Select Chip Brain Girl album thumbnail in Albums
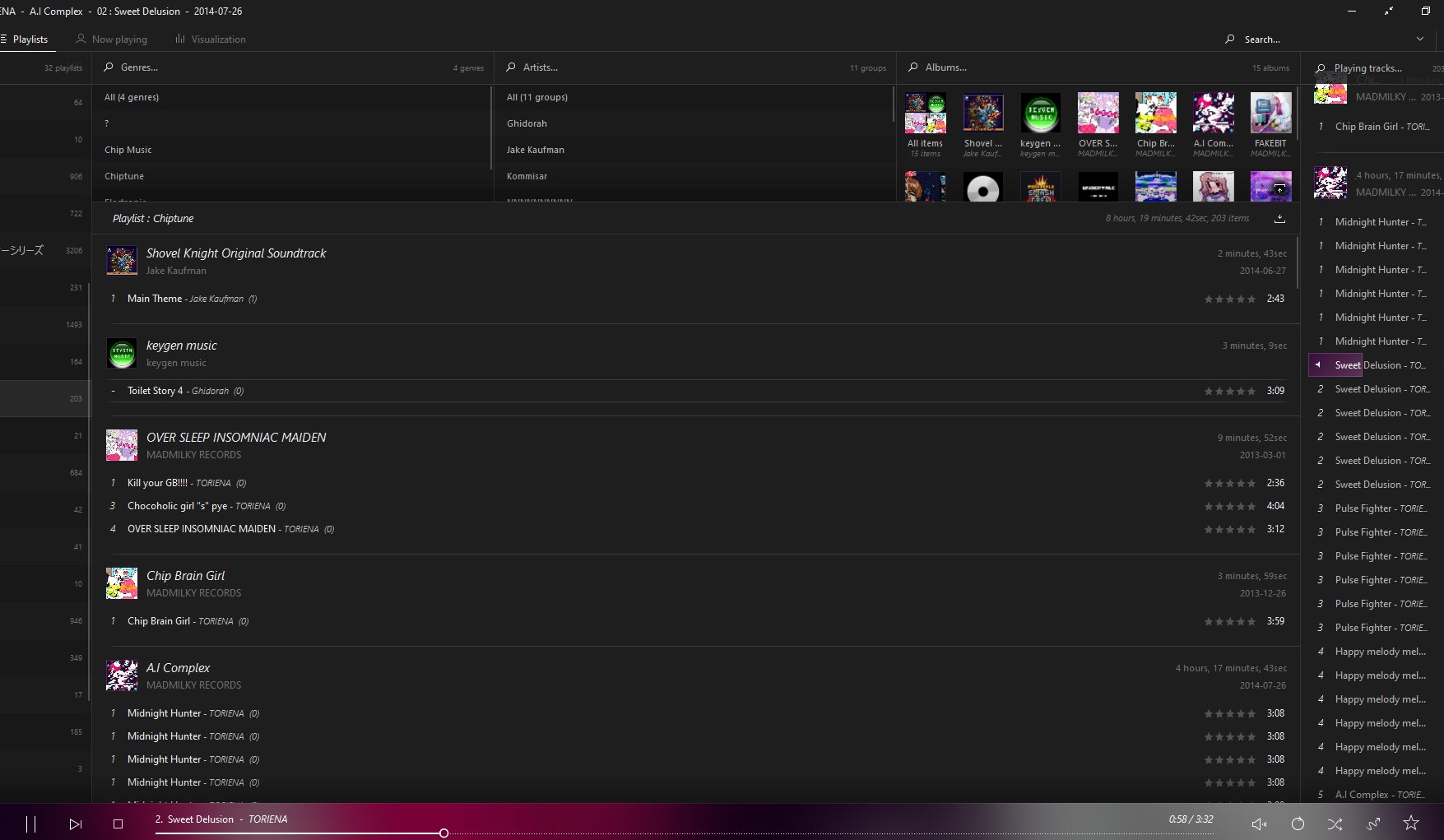Screen dimensions: 1444x840 1155,113
